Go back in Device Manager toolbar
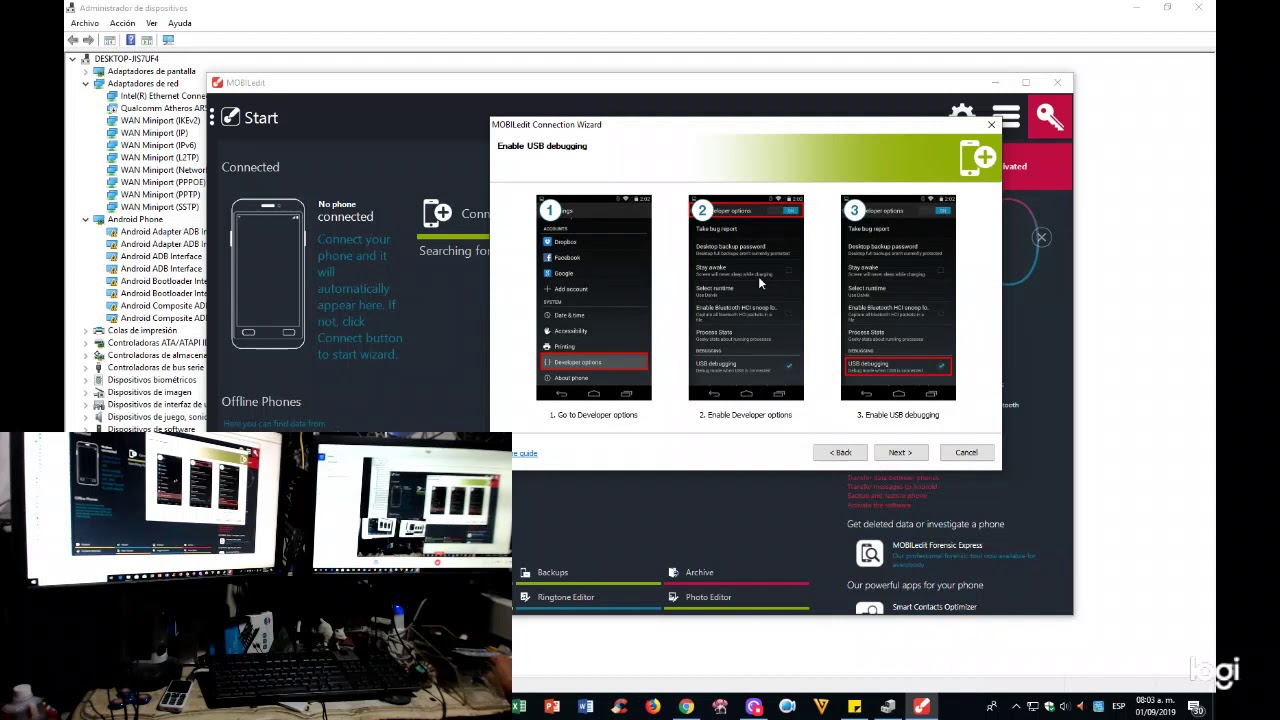 tap(73, 40)
